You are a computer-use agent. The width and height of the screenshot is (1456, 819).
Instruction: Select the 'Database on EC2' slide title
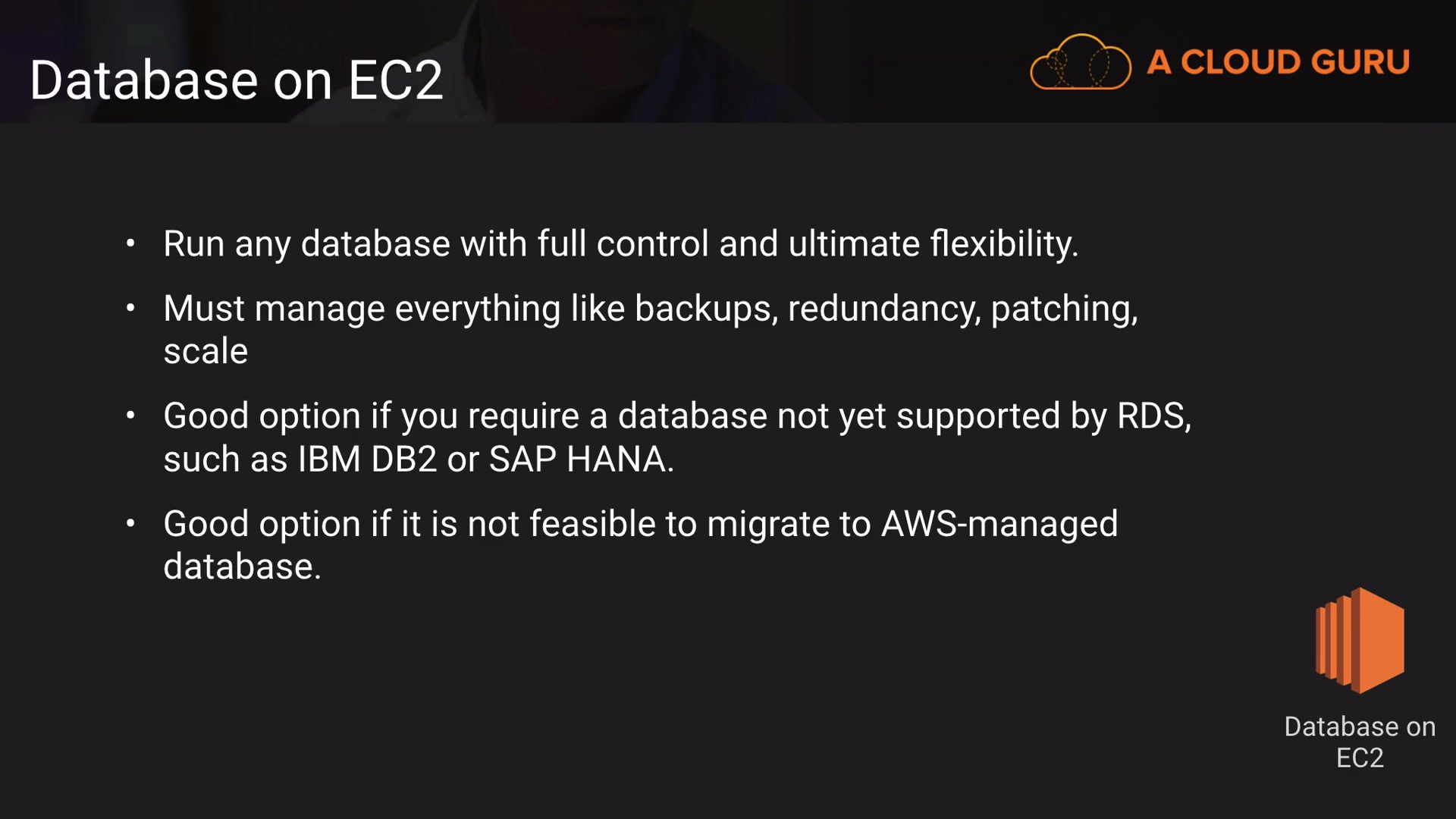tap(236, 80)
